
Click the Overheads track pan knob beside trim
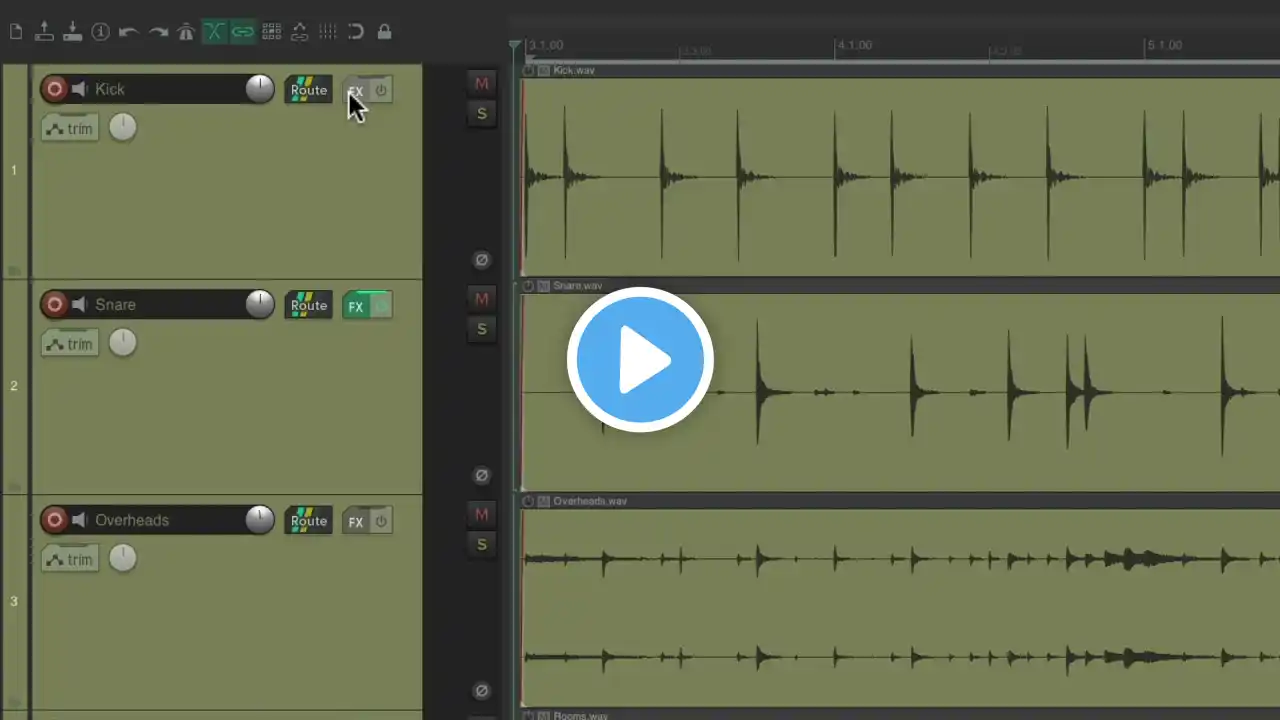(x=122, y=558)
